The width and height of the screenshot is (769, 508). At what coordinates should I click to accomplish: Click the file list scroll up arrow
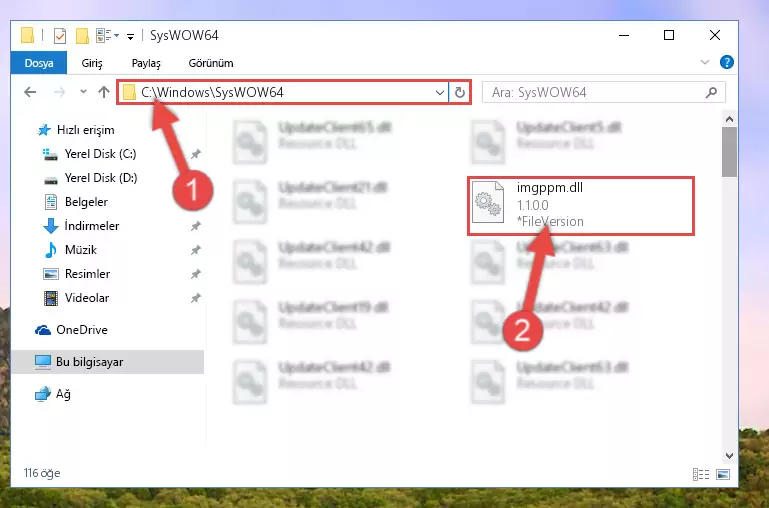[729, 119]
